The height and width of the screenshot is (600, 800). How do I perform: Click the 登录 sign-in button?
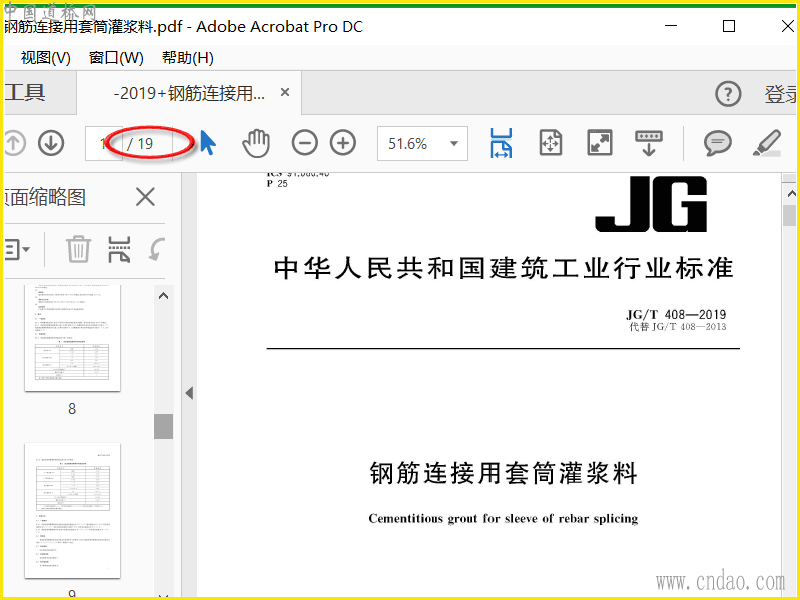(781, 94)
